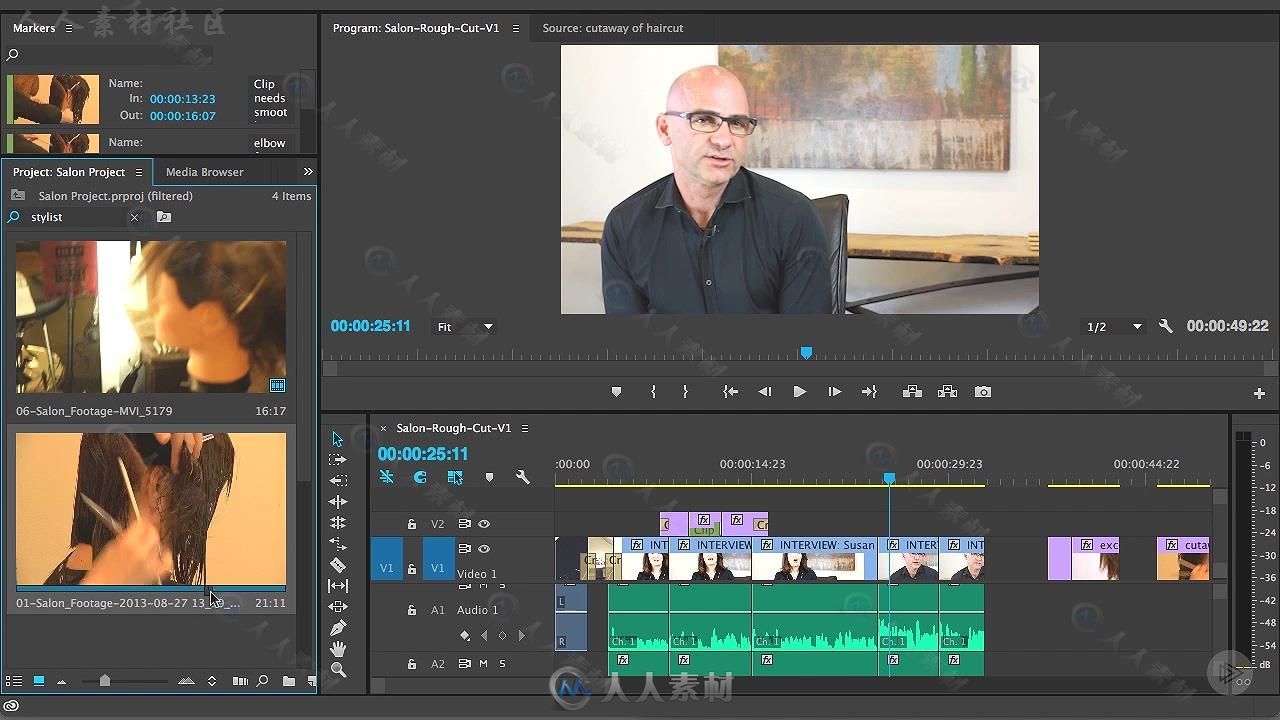
Task: Click the Lift button
Action: coord(912,392)
